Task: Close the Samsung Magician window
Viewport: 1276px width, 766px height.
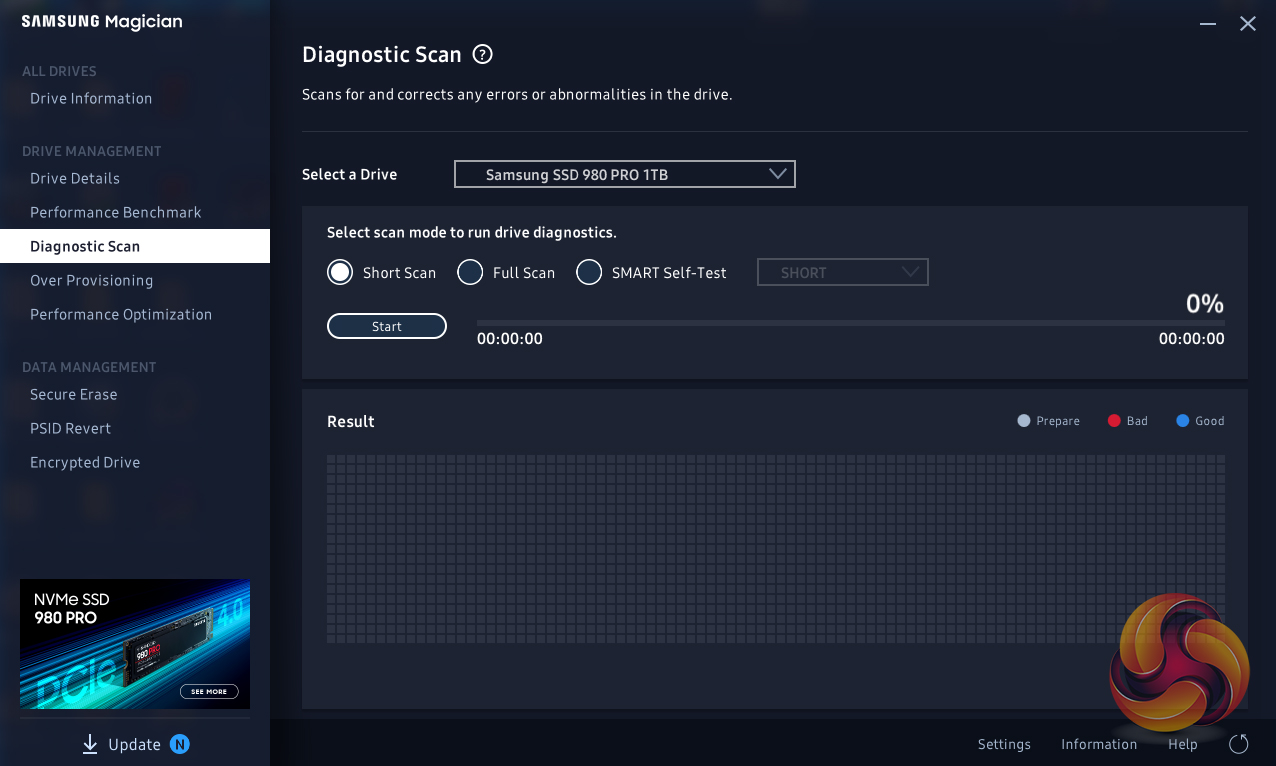Action: (1248, 24)
